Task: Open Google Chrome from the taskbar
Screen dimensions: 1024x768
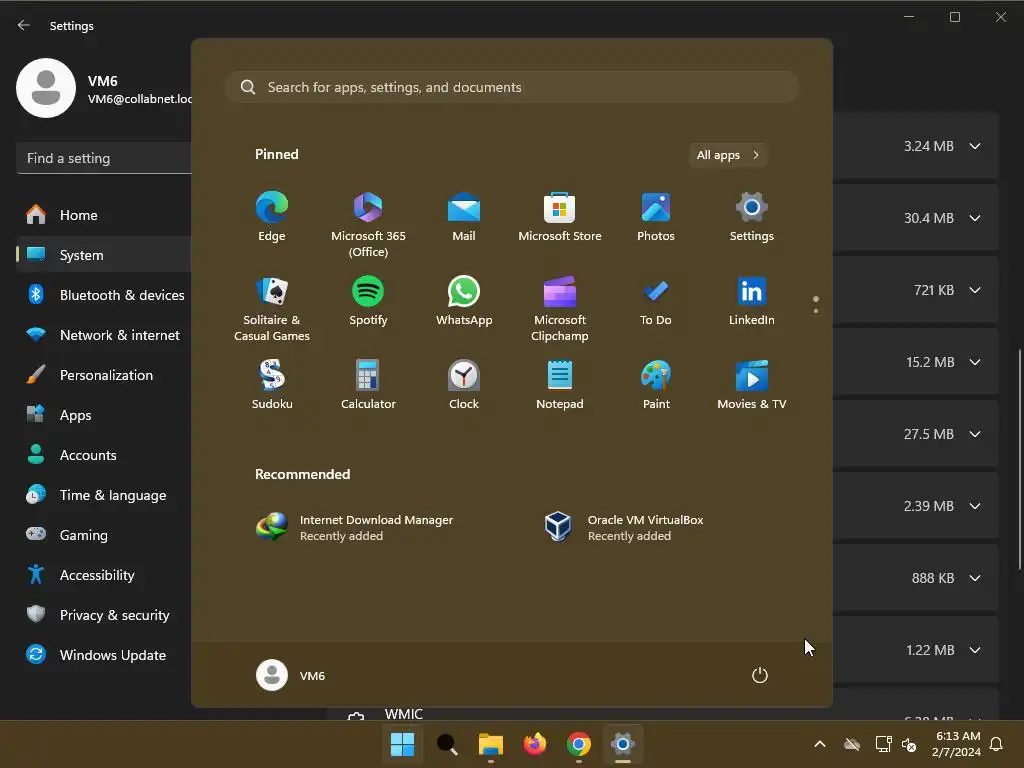Action: click(x=579, y=744)
